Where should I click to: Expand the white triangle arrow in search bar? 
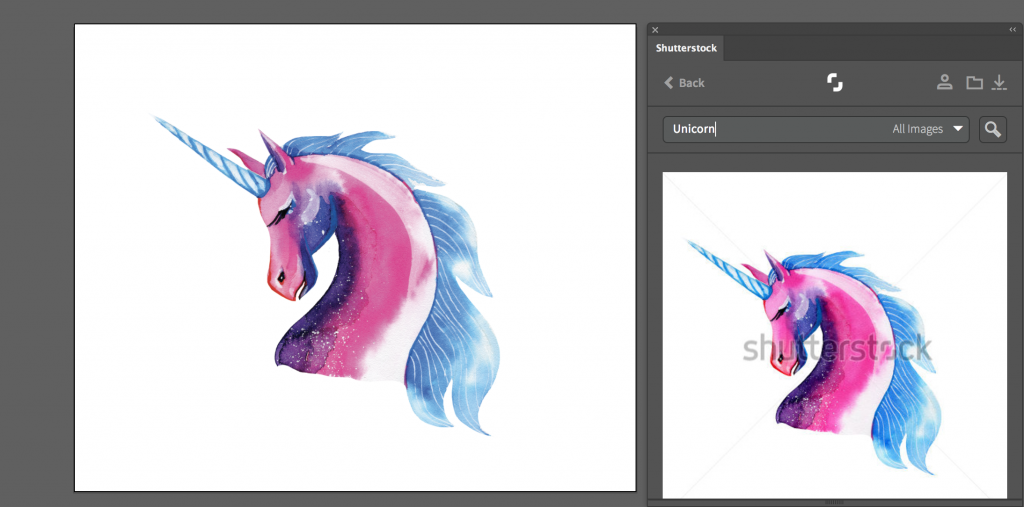[x=958, y=129]
